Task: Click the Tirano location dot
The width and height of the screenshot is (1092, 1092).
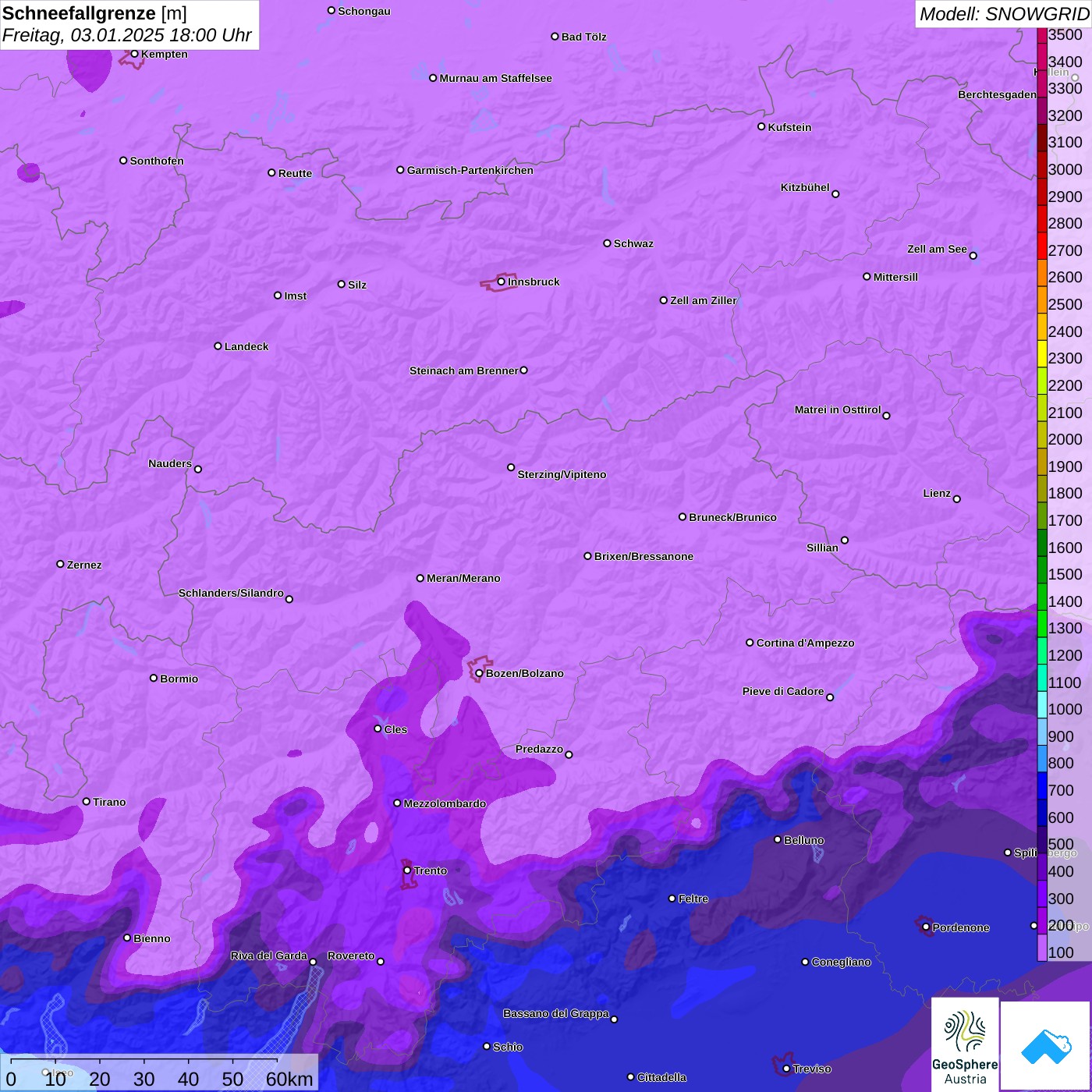Action: pos(87,801)
